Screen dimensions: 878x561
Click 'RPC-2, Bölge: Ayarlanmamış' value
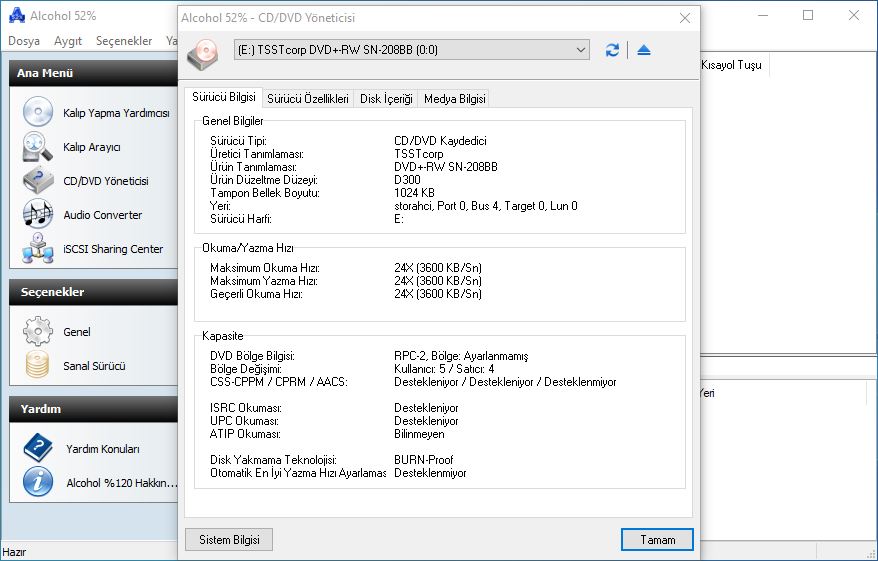click(461, 356)
